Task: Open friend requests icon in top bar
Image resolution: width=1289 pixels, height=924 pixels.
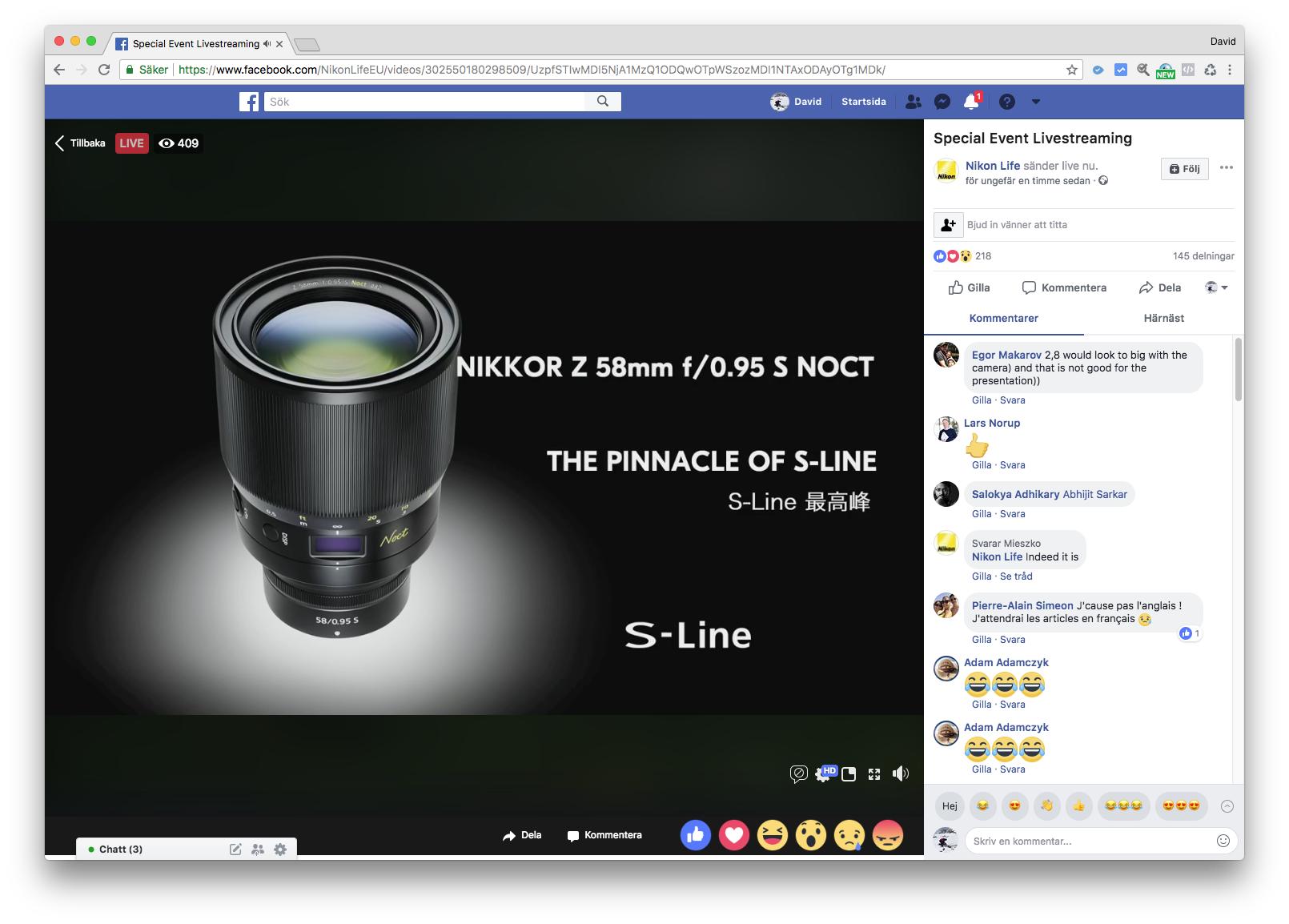Action: click(913, 102)
